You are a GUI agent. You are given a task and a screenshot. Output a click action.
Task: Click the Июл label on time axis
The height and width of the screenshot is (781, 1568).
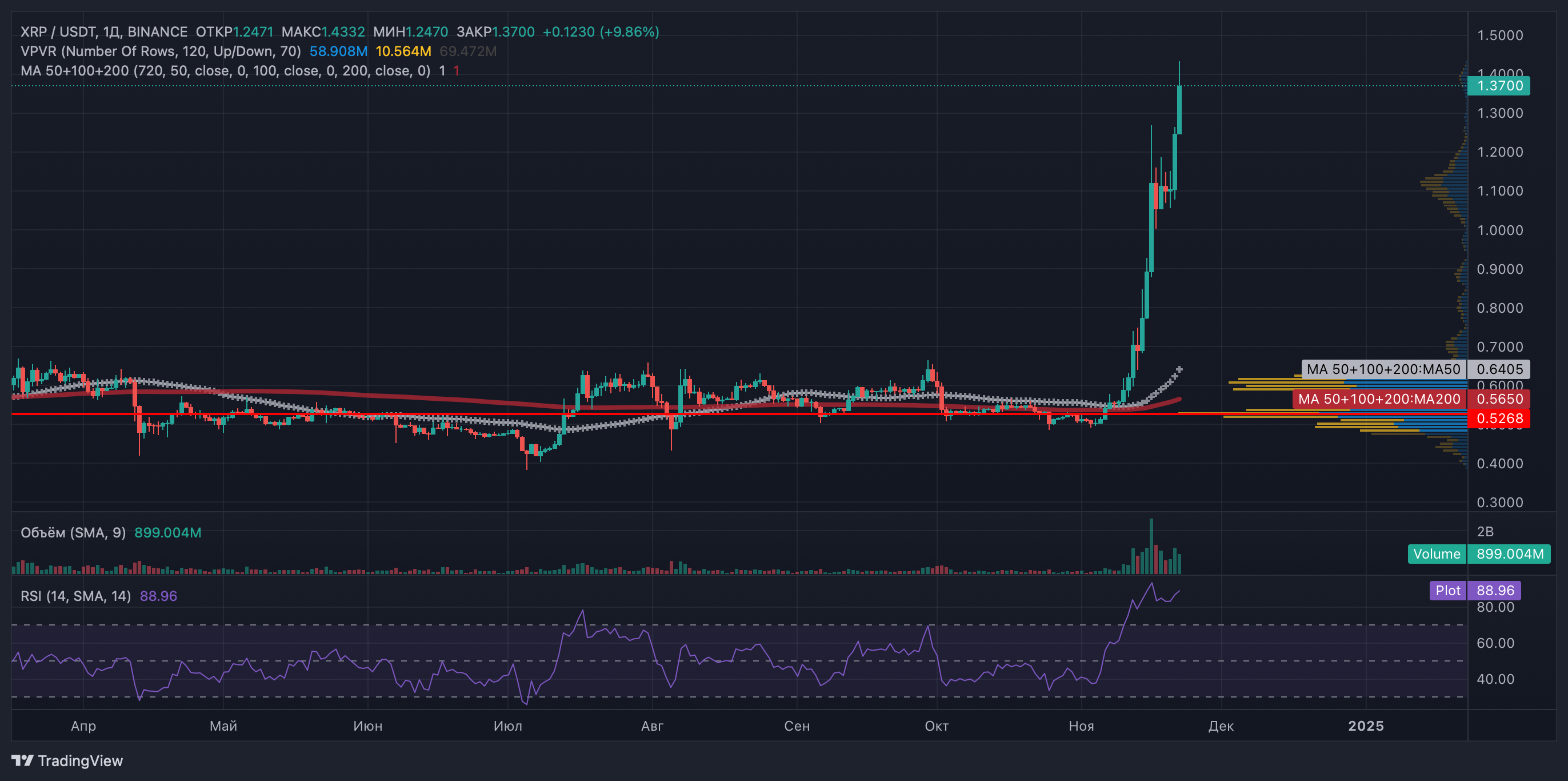click(x=507, y=726)
